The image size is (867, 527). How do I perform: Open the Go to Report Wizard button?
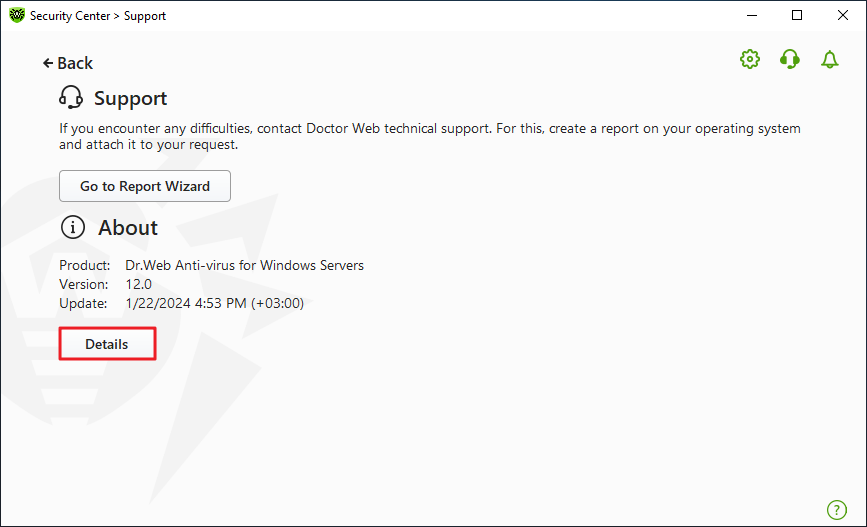click(x=145, y=186)
